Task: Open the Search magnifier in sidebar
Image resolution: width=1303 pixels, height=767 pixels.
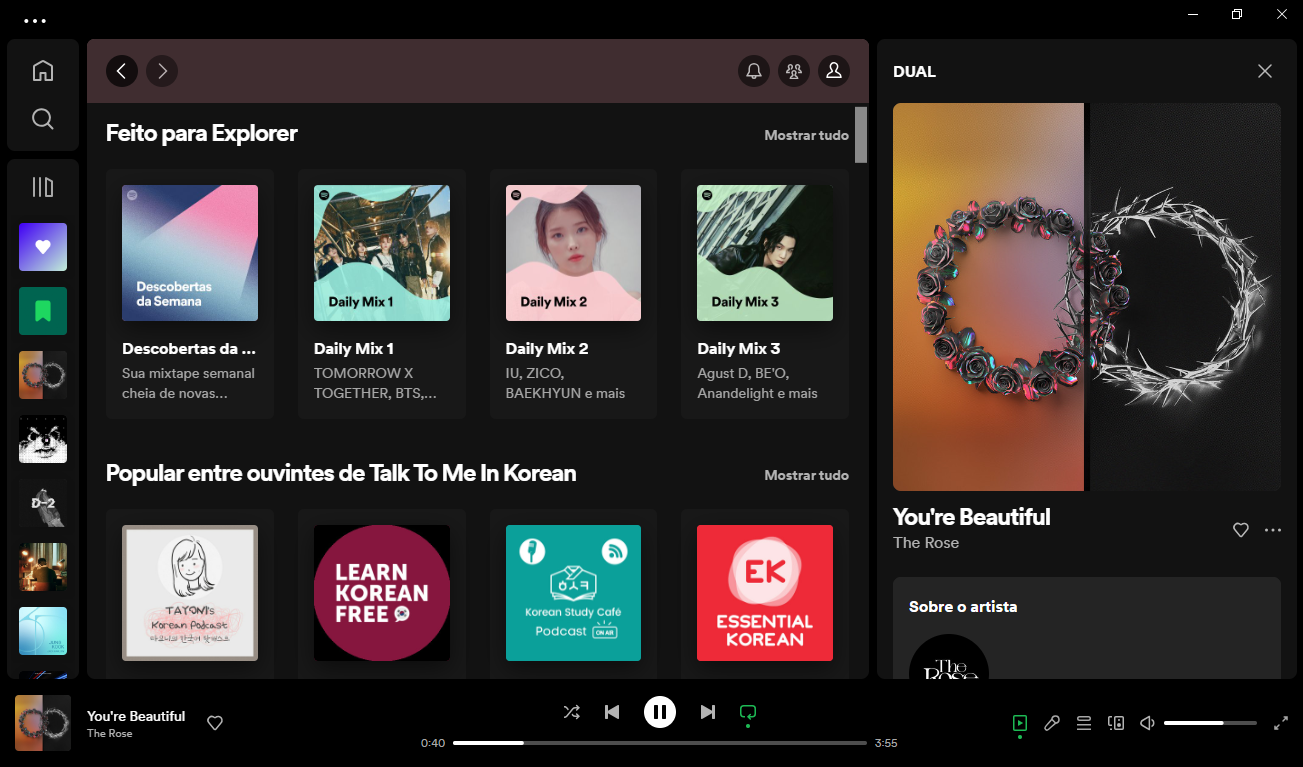Action: coord(42,119)
